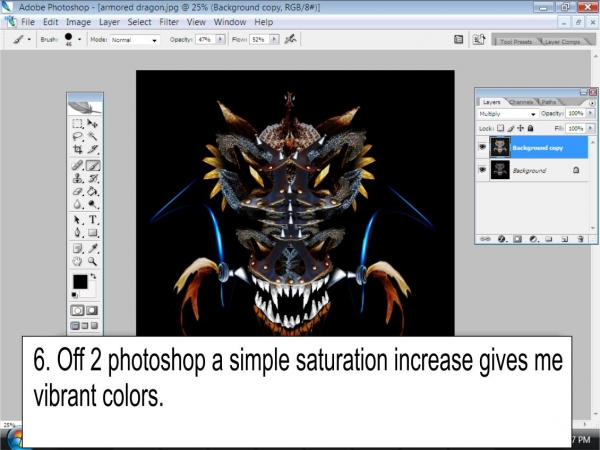The image size is (600, 450).
Task: Select the Brush tool in toolbox
Action: (x=93, y=165)
